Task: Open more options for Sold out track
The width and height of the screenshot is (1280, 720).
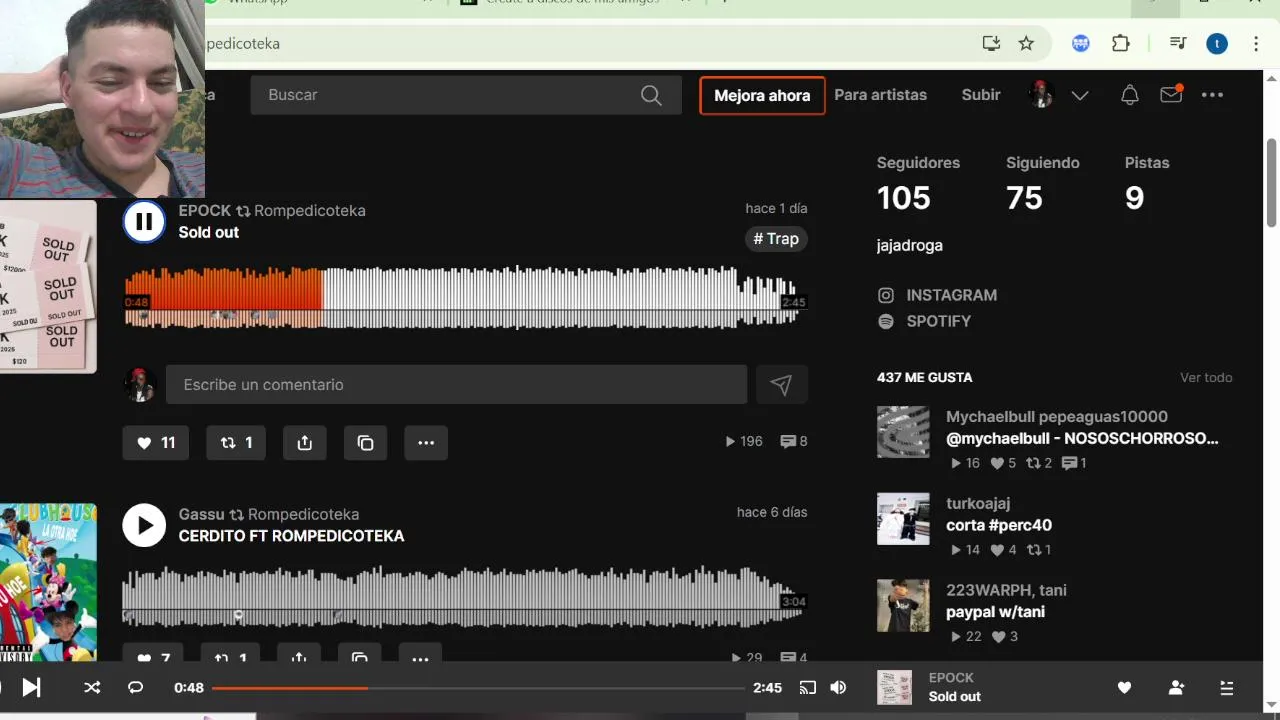Action: (x=426, y=443)
